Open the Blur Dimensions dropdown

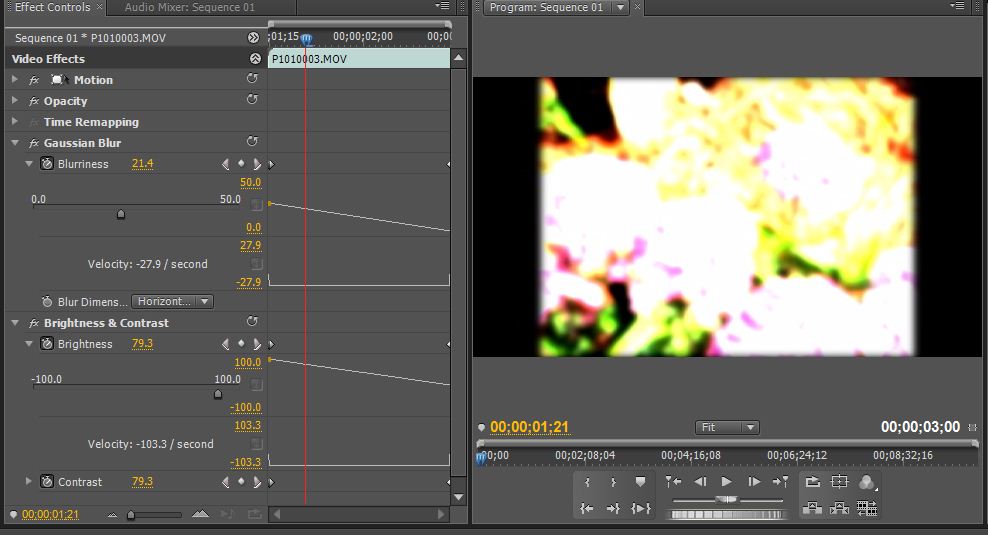tap(174, 301)
